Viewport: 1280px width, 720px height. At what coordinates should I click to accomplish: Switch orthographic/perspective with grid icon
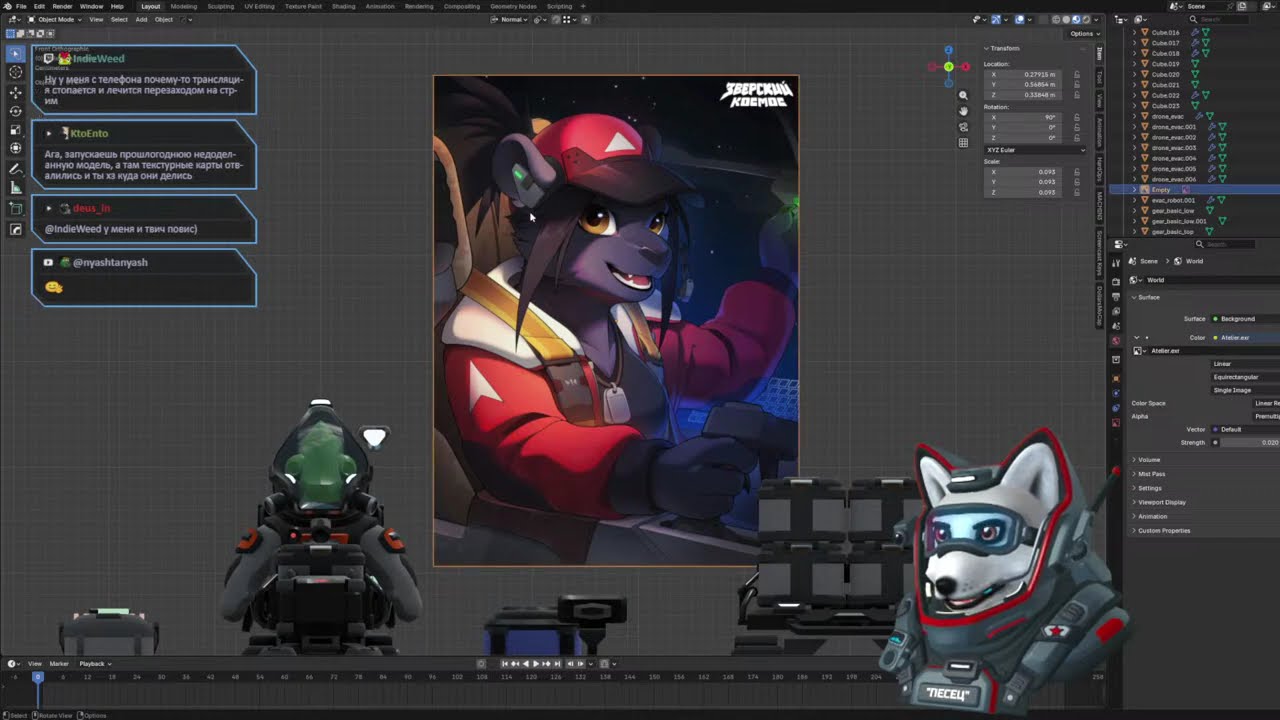[x=963, y=143]
